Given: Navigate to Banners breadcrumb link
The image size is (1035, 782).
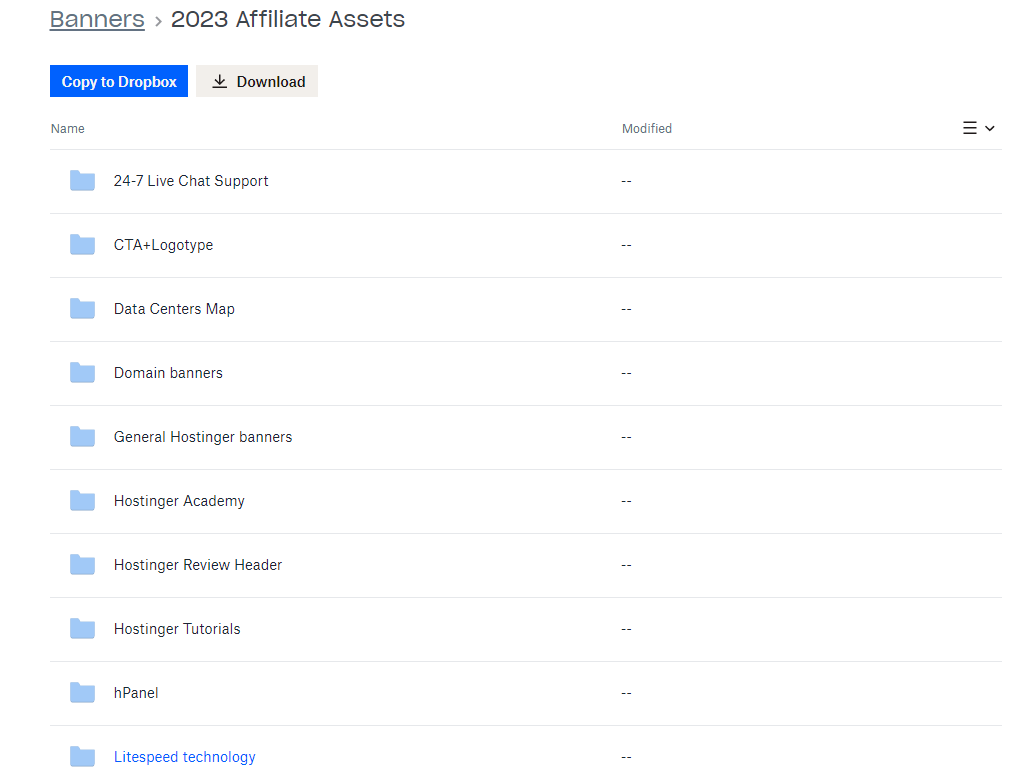Looking at the screenshot, I should [97, 19].
